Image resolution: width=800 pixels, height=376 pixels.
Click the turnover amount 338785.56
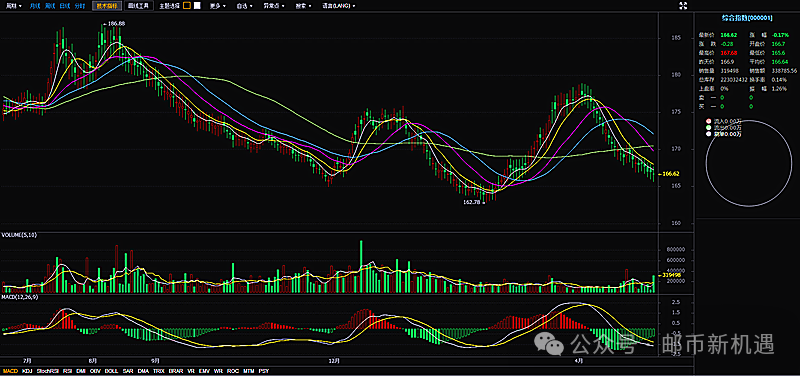pyautogui.click(x=784, y=70)
